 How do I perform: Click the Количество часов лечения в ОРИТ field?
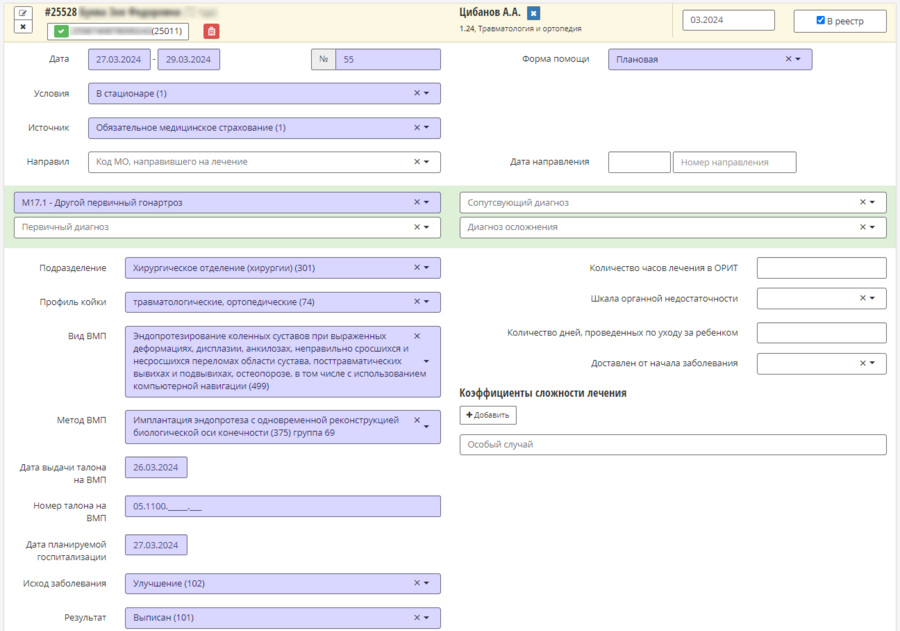(x=821, y=268)
